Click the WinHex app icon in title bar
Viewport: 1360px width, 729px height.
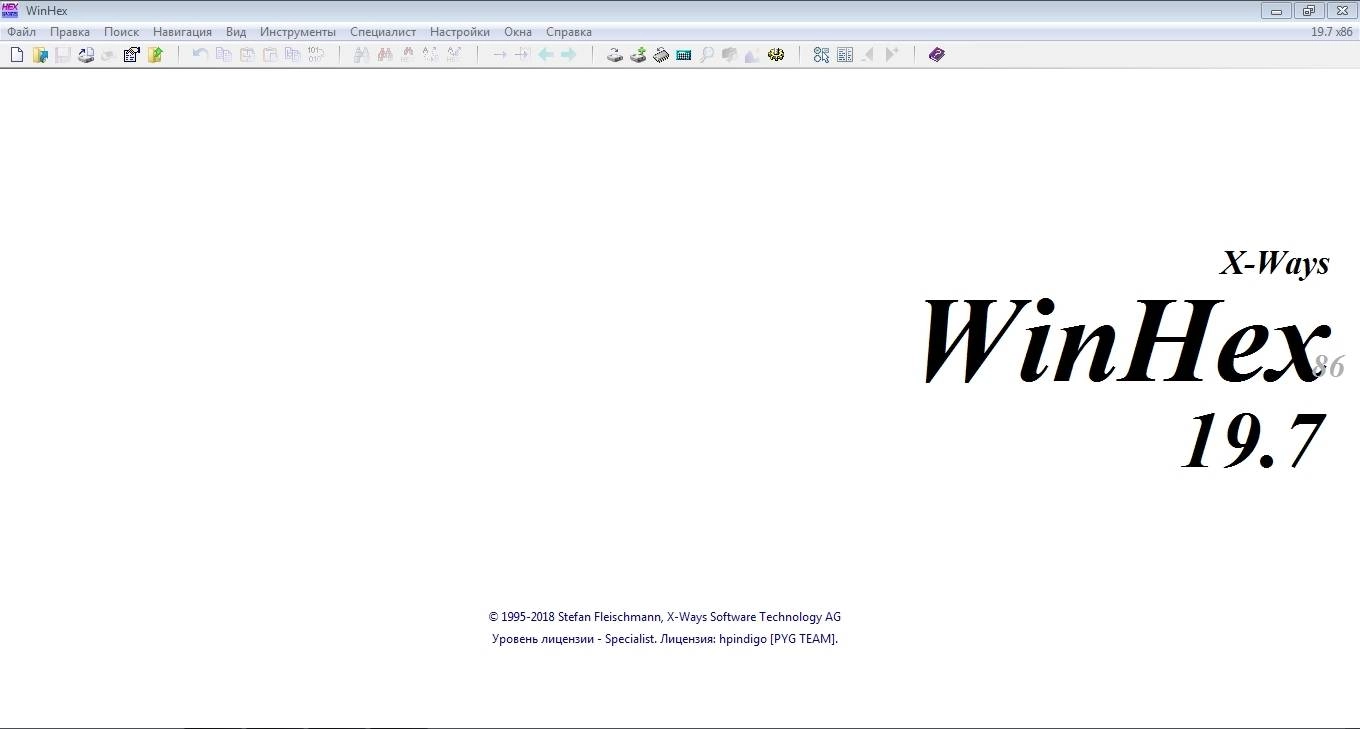click(x=10, y=10)
